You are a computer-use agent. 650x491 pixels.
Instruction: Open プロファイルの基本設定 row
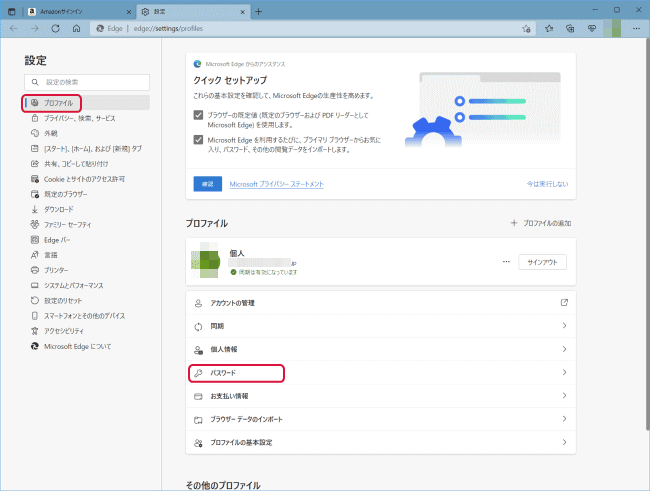[x=381, y=442]
